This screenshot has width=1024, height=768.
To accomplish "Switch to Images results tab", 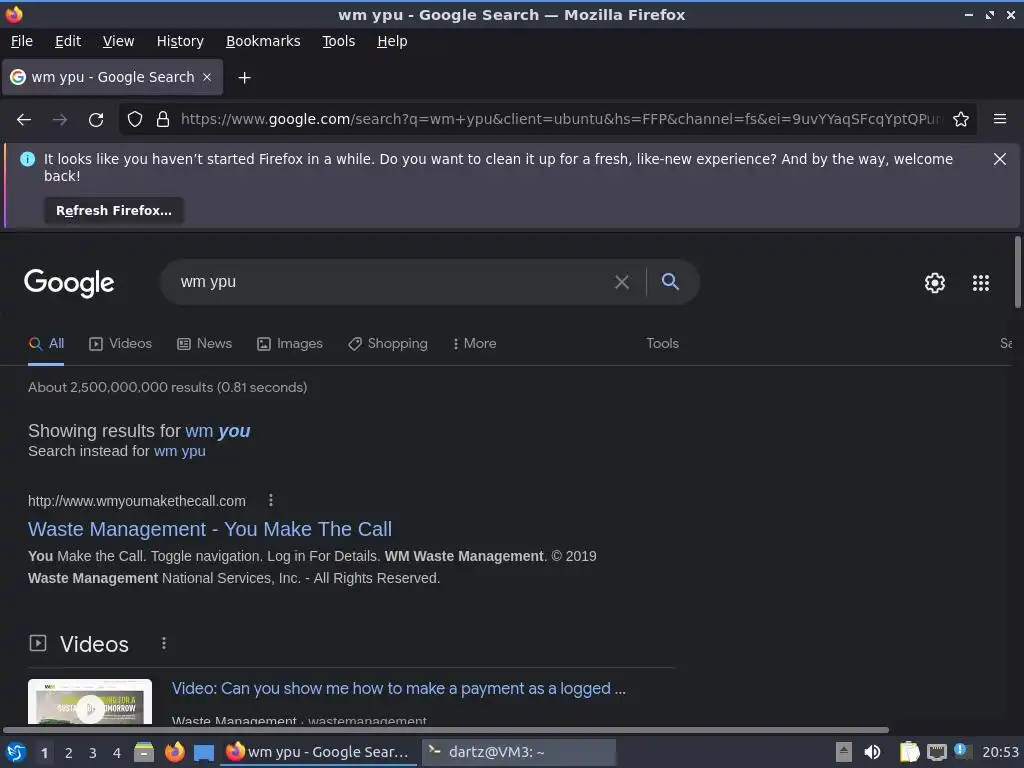I will point(289,344).
